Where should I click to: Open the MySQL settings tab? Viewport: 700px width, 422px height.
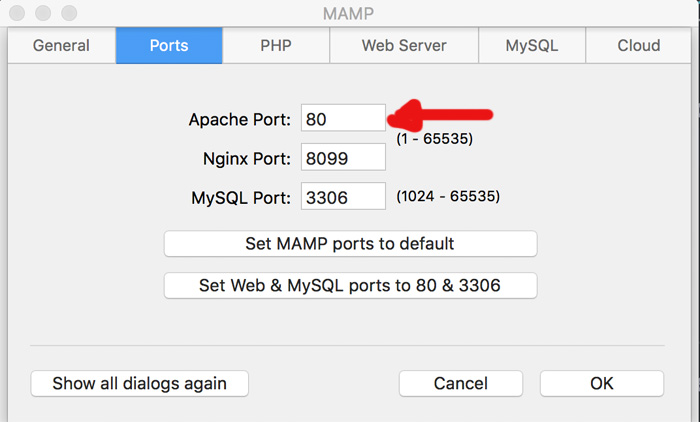click(531, 46)
